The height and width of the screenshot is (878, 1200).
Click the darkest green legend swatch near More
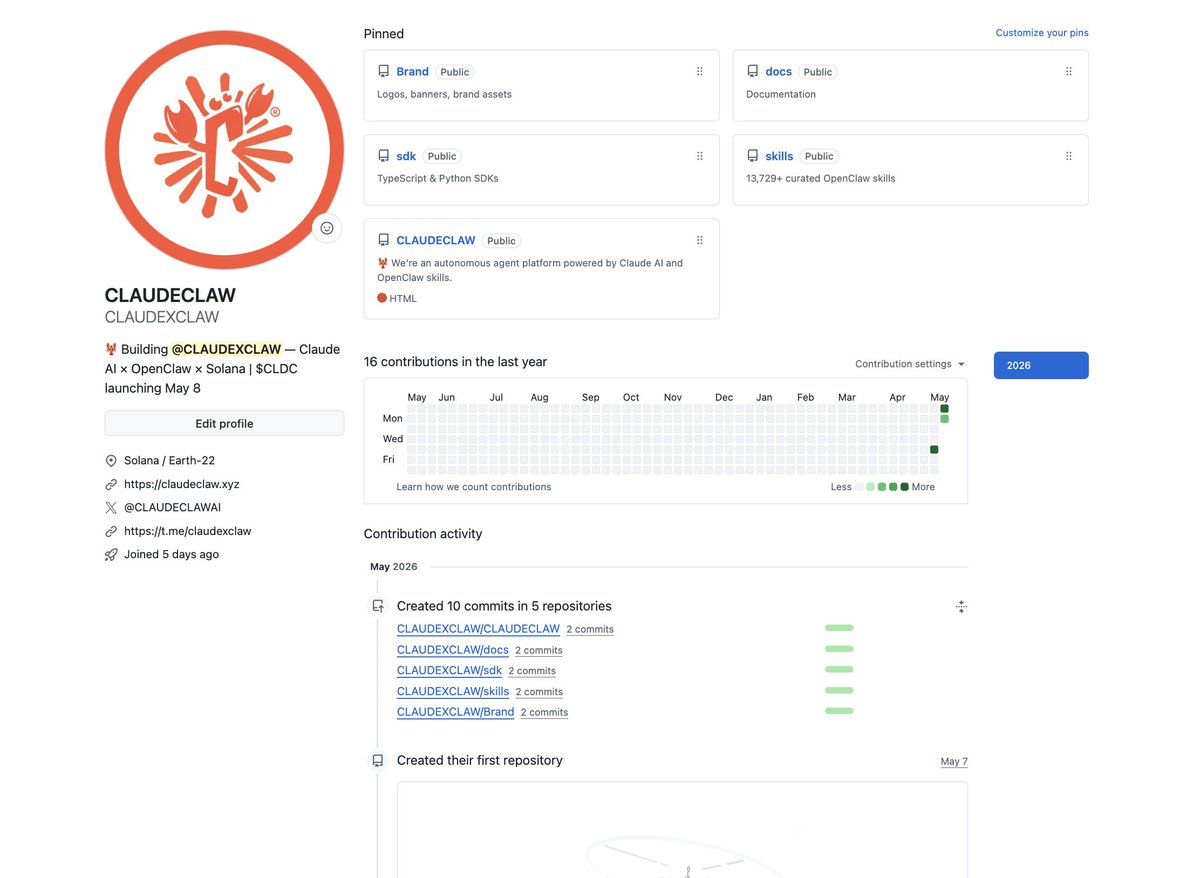(x=904, y=487)
